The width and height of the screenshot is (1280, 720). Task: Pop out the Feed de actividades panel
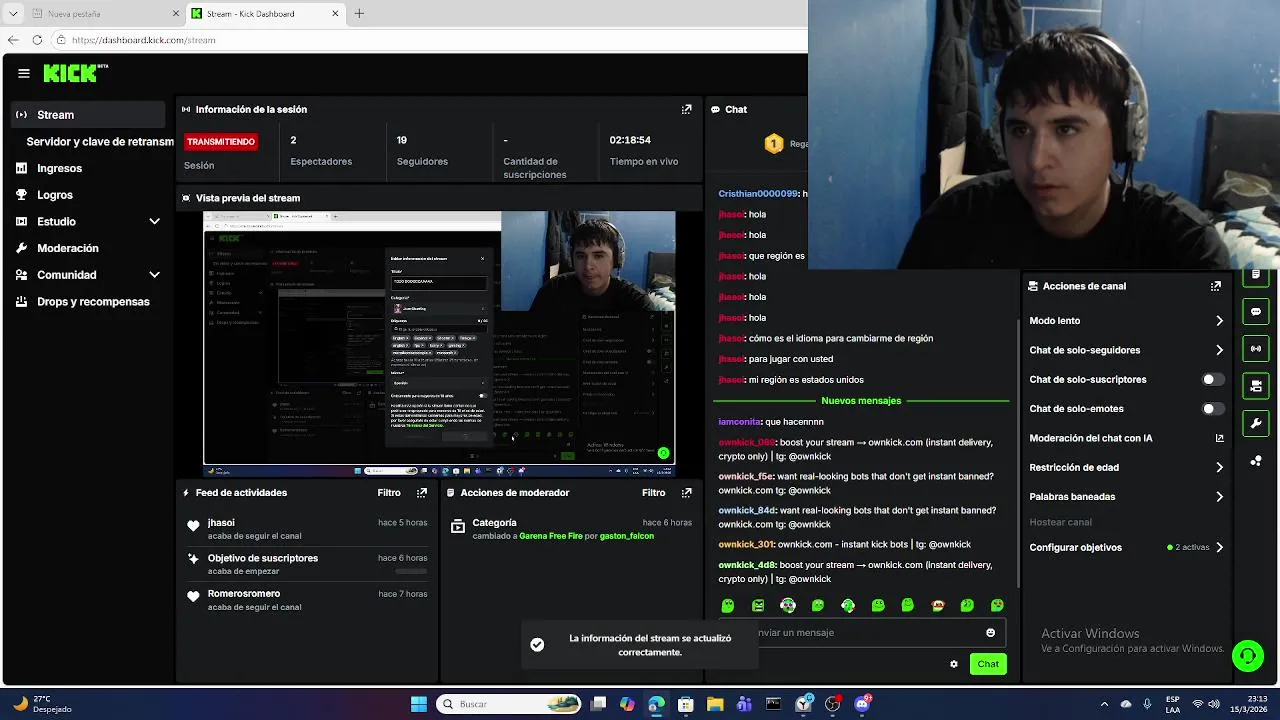pyautogui.click(x=422, y=493)
